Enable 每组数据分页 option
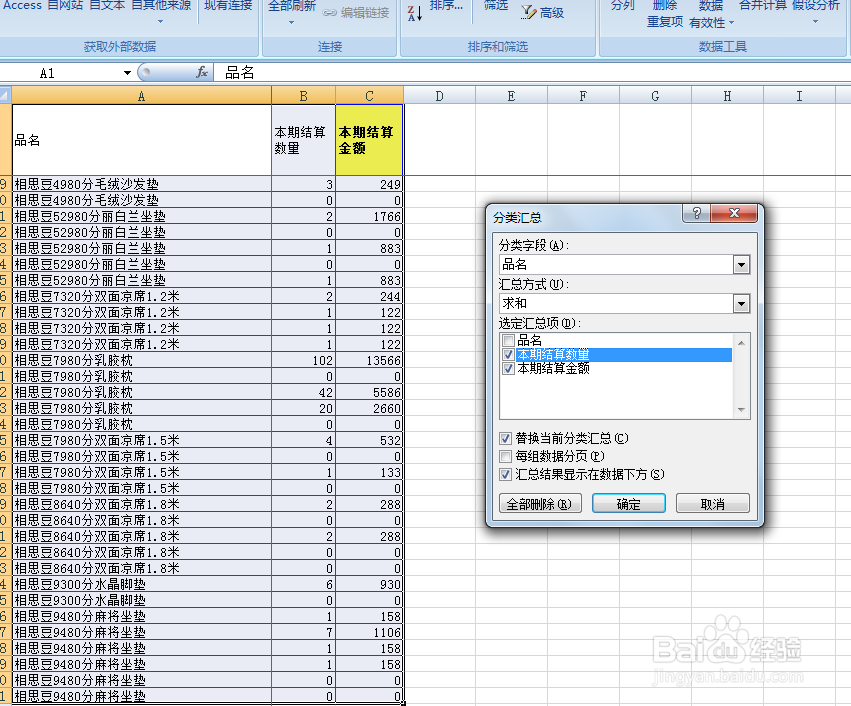Viewport: 851px width, 706px height. click(507, 455)
